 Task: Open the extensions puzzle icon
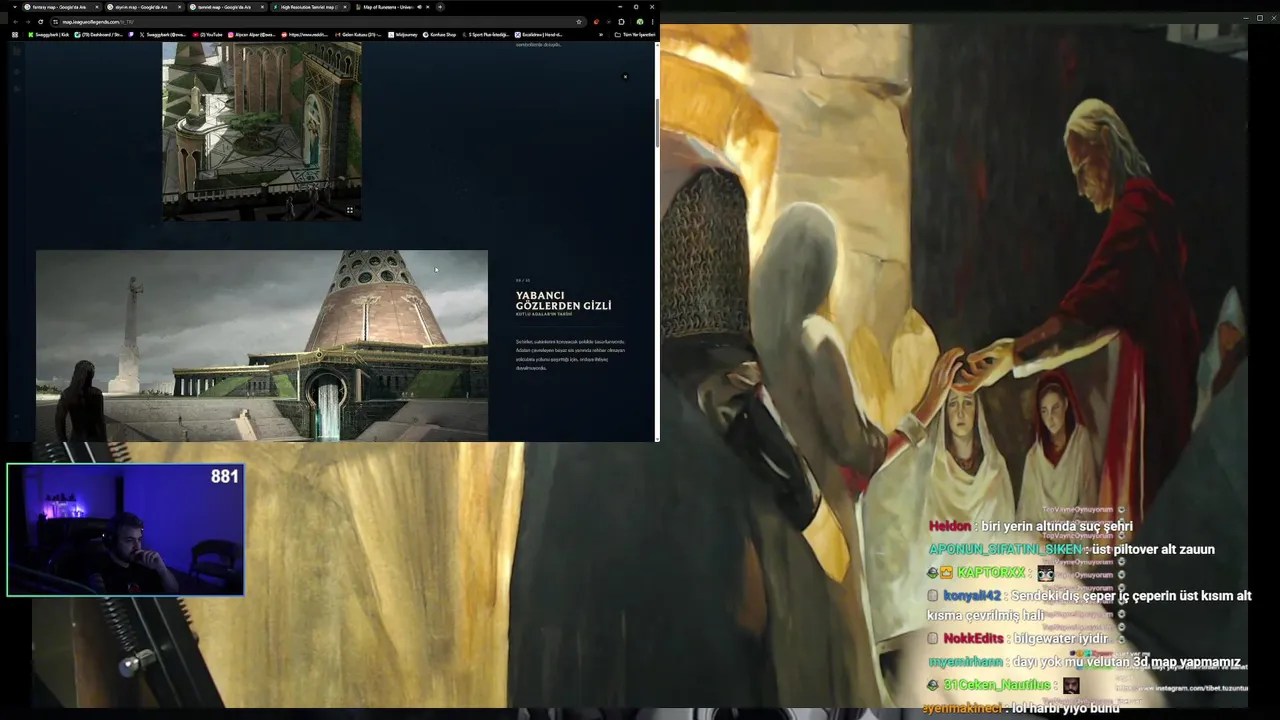click(621, 22)
